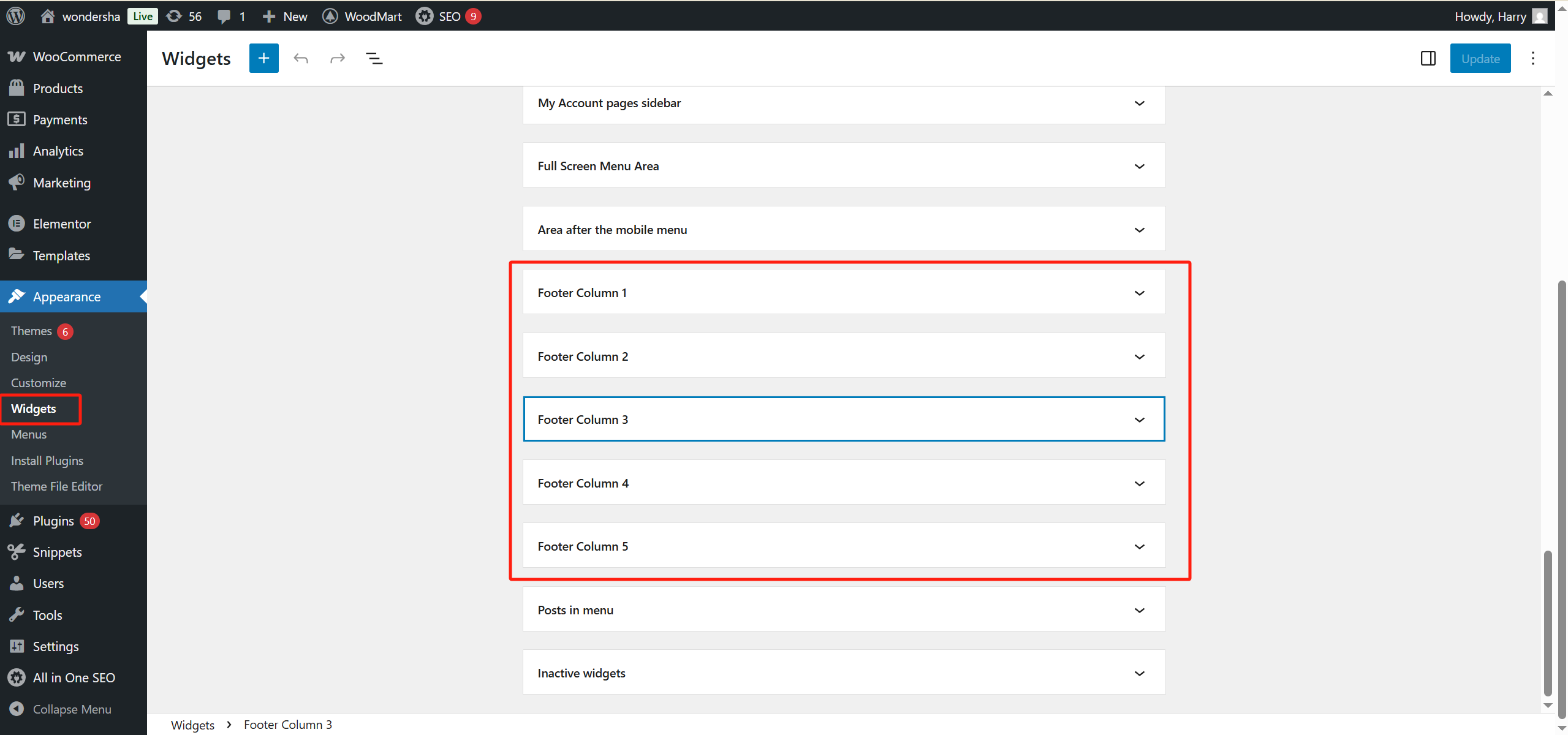Open the Menus submenu item
This screenshot has height=735, width=1568.
point(29,434)
